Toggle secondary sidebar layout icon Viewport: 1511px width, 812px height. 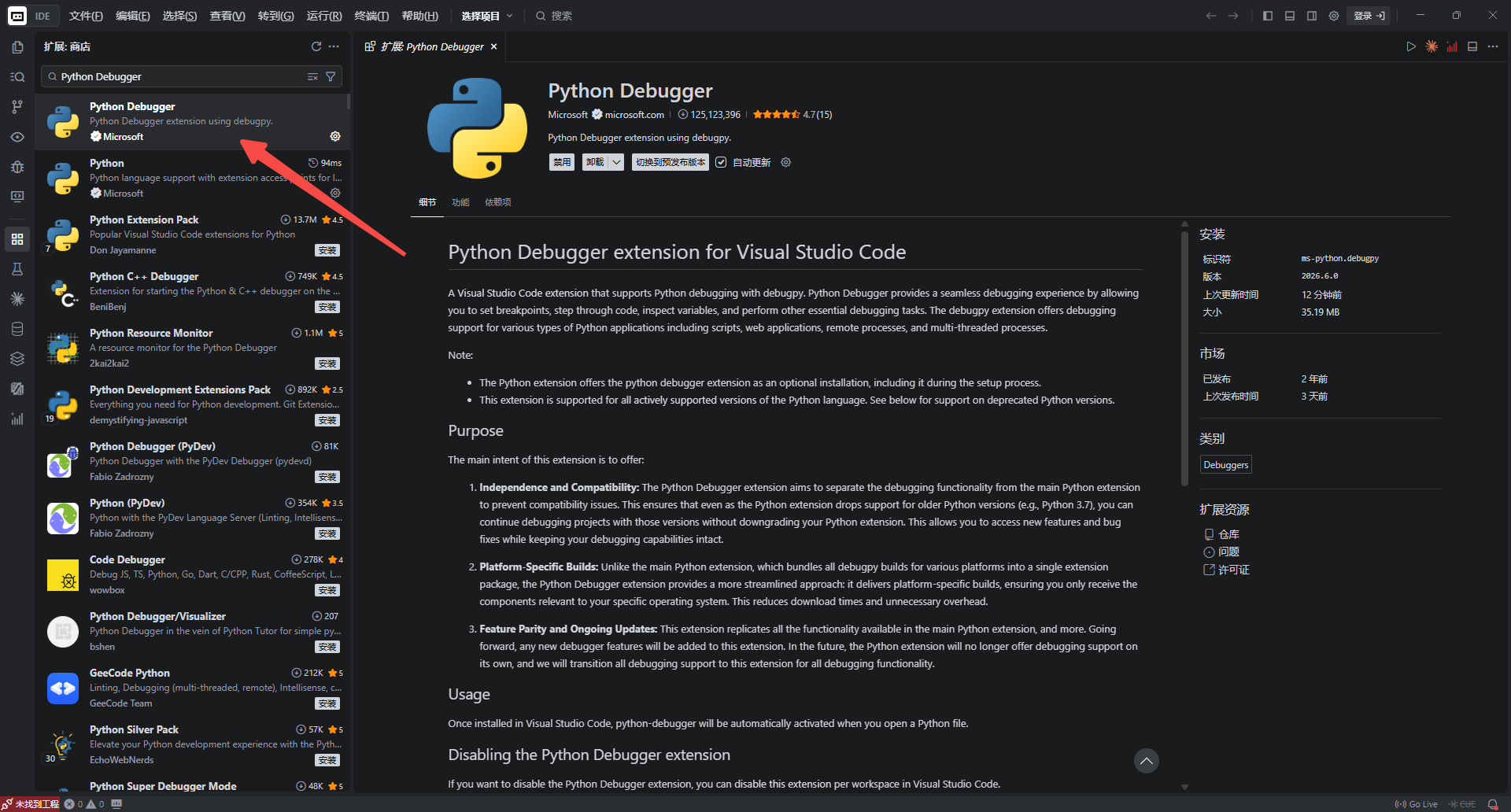coord(1312,16)
